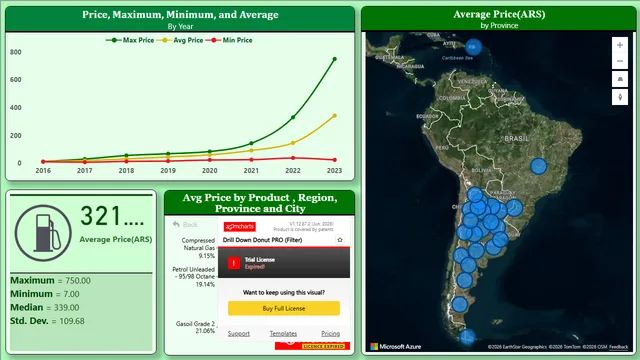Screen dimensions: 640x360
Task: Open the Templates link
Action: (x=283, y=333)
